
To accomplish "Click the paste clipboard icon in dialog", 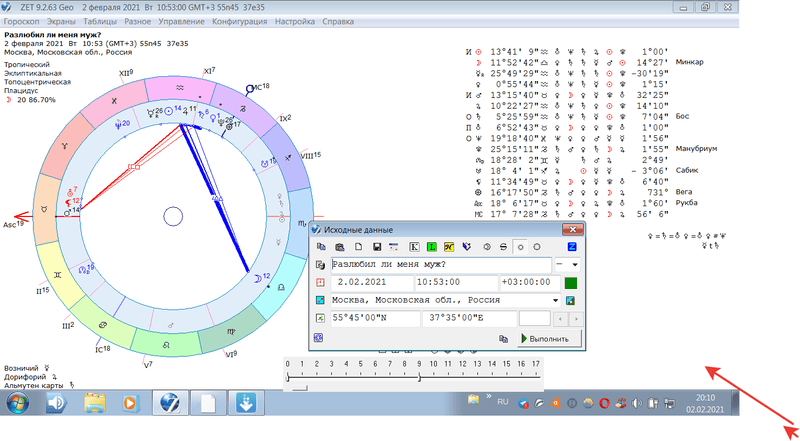I will point(340,246).
